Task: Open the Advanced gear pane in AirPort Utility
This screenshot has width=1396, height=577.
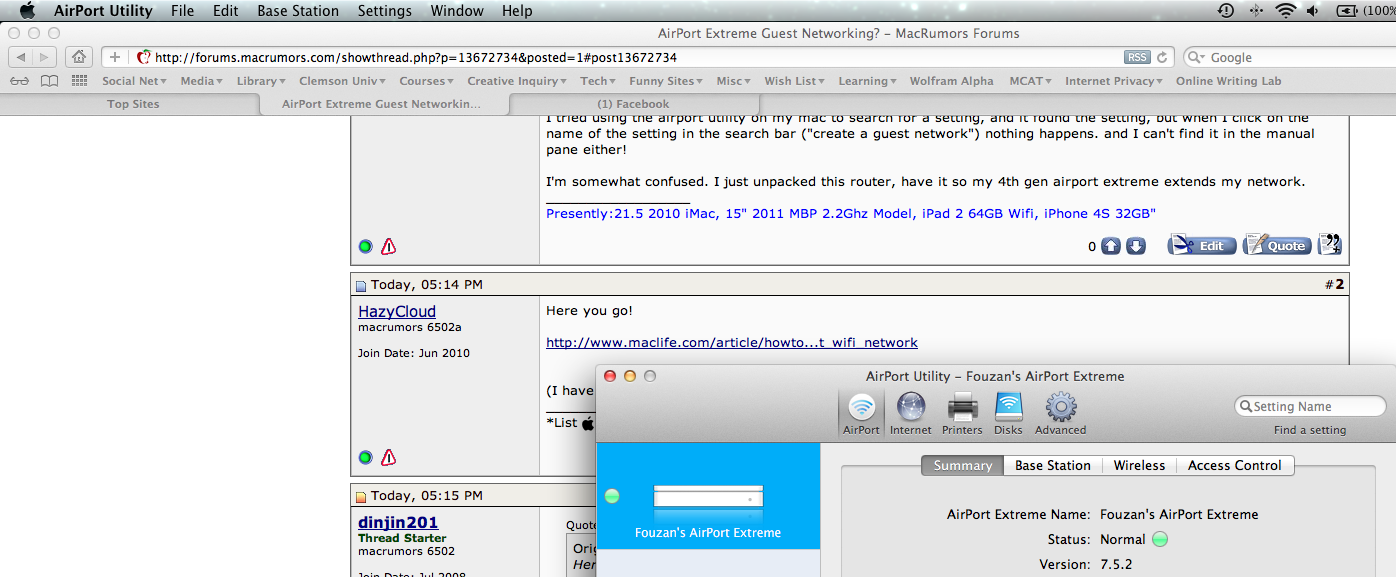Action: click(1060, 414)
